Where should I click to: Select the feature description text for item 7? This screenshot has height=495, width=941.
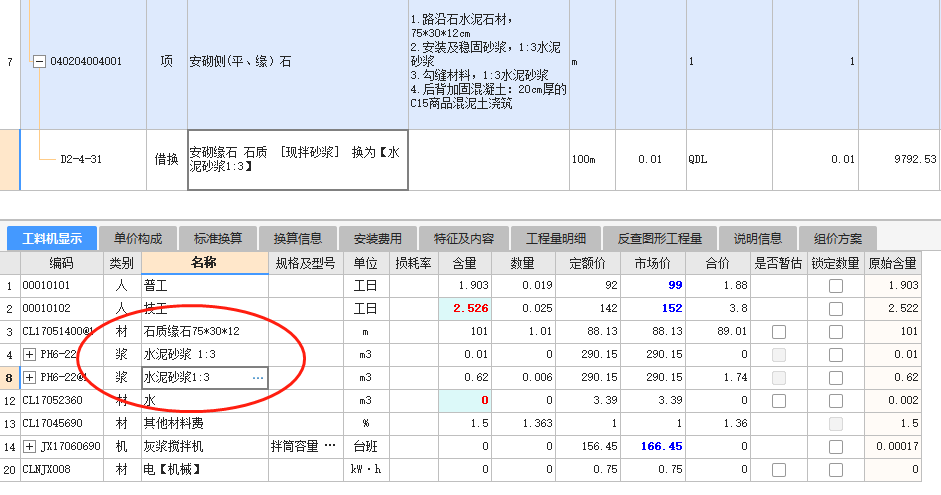(x=489, y=61)
